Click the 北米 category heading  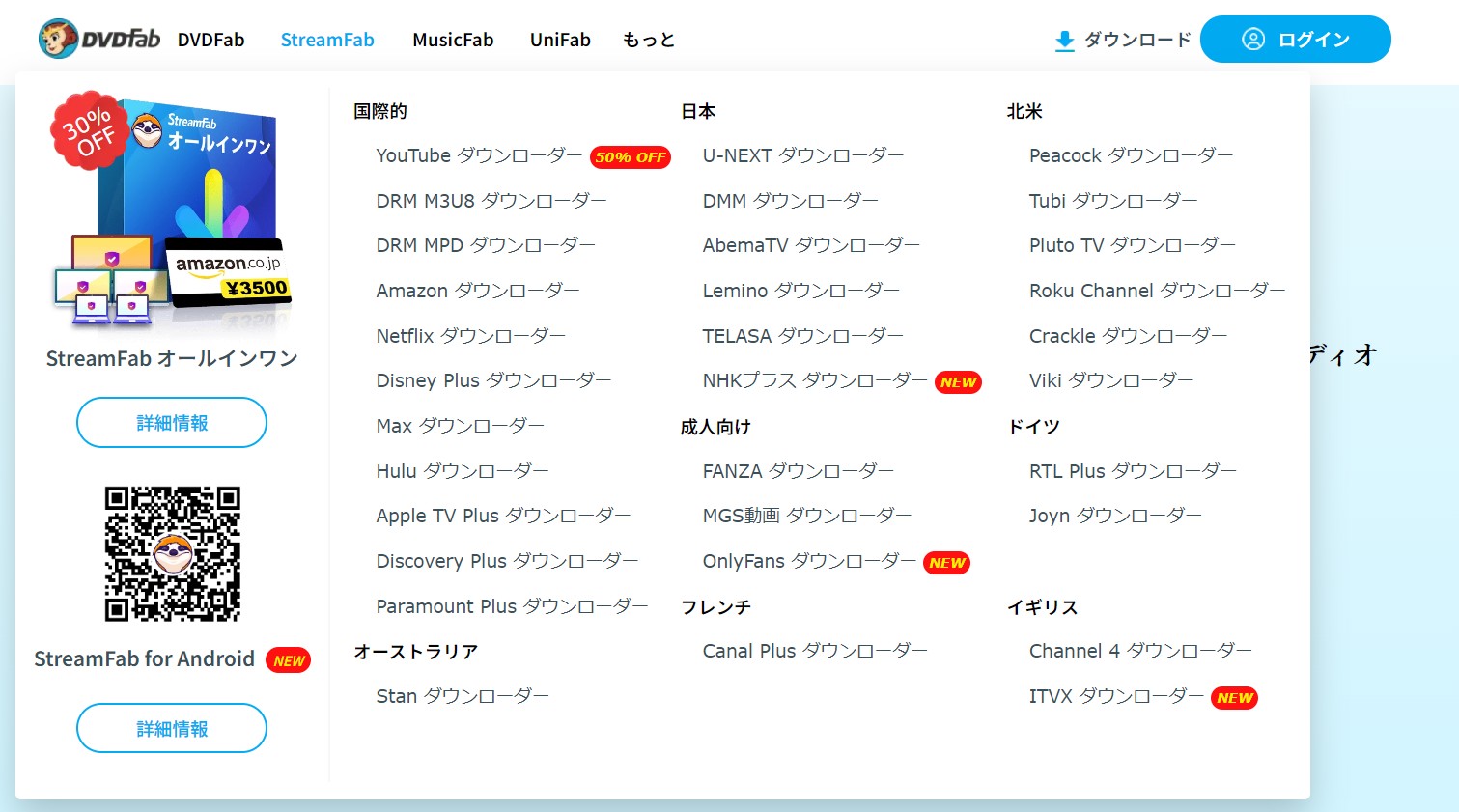click(1024, 111)
